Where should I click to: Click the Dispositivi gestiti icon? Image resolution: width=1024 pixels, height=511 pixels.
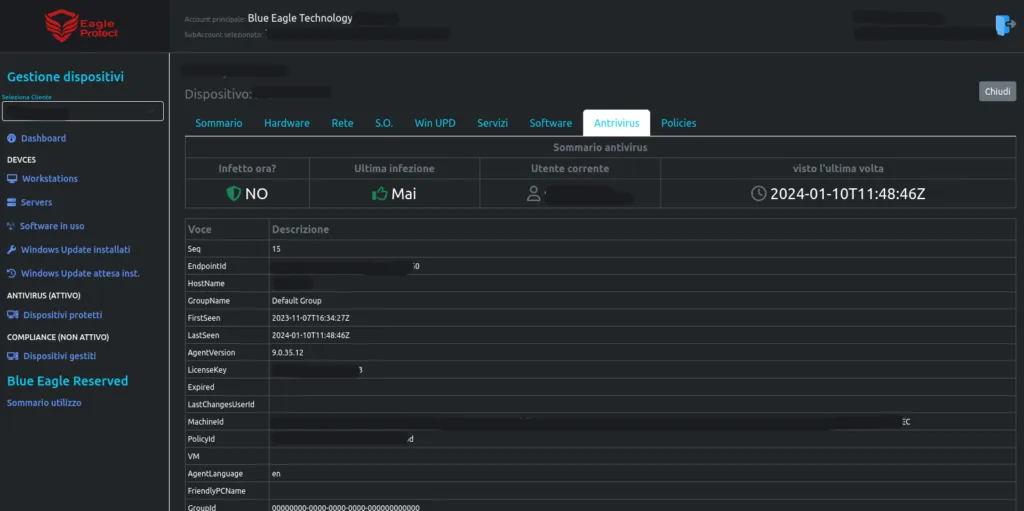coord(12,356)
